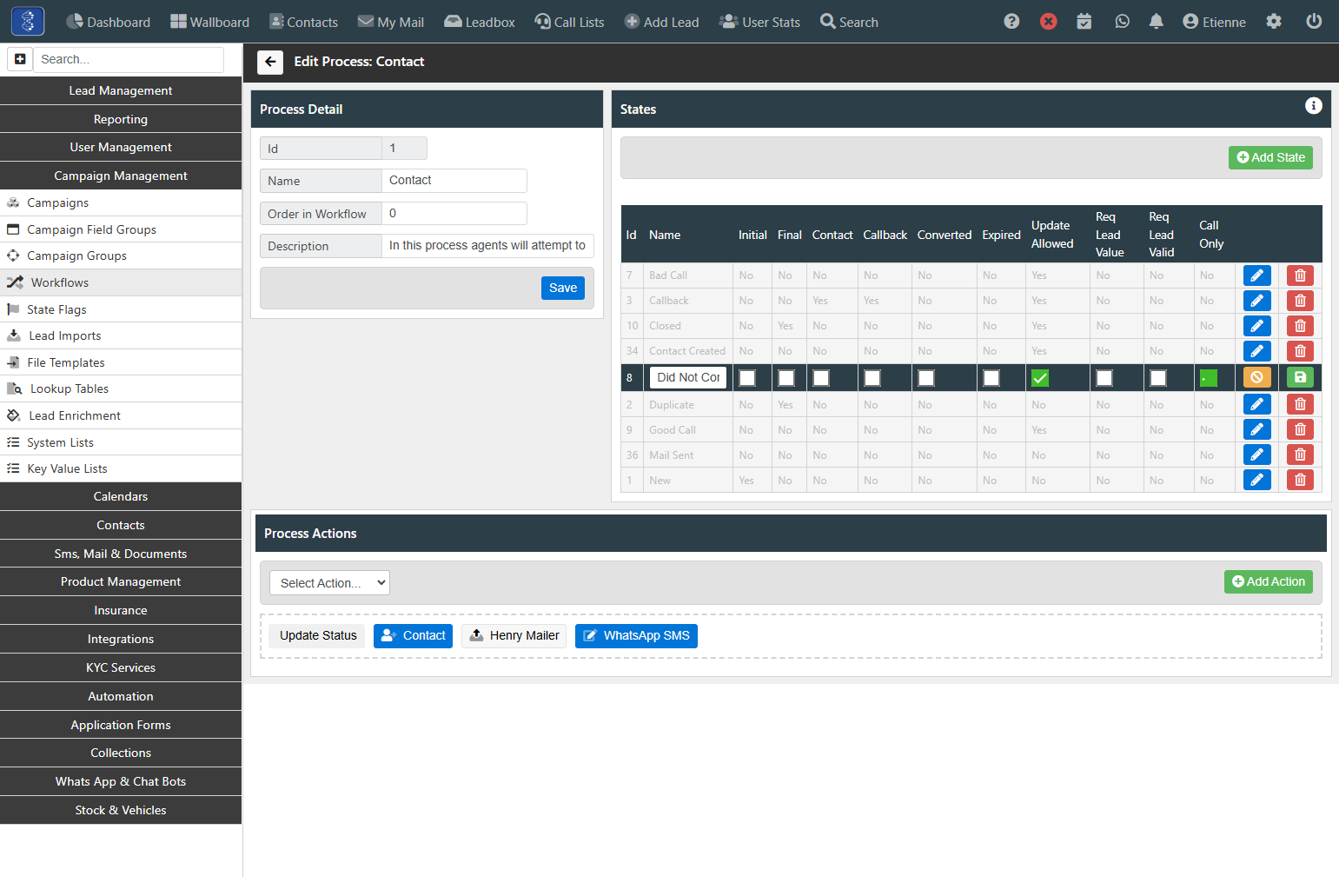The width and height of the screenshot is (1339, 896).
Task: Open the notifications bell
Action: [1157, 22]
